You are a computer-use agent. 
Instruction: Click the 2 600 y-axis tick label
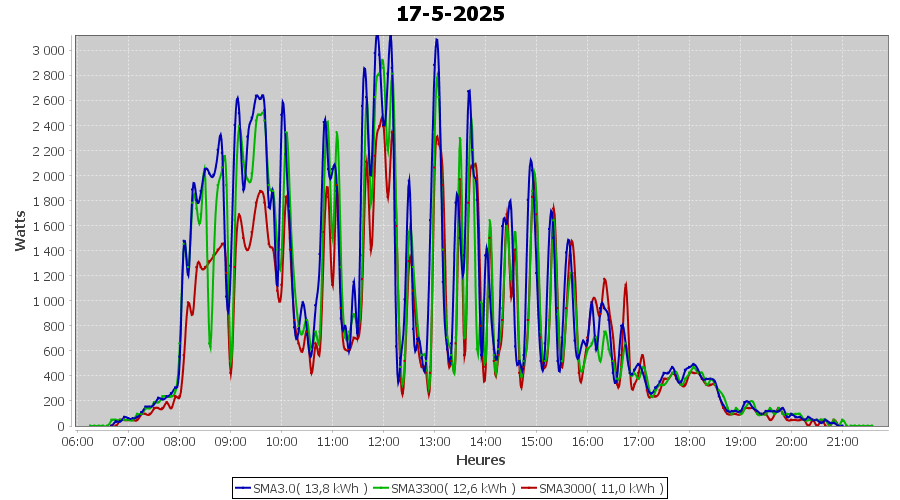pos(49,100)
